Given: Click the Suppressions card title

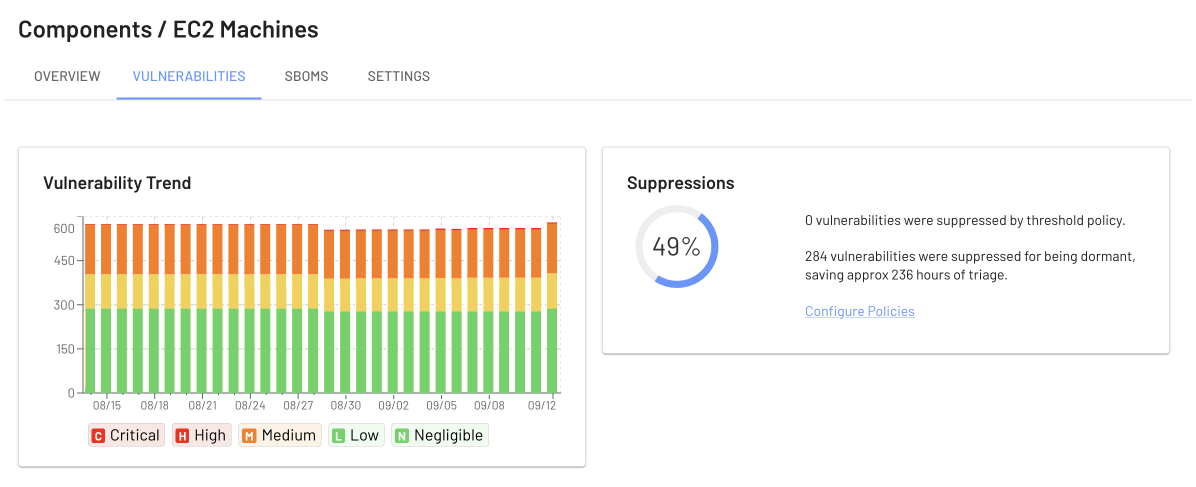Looking at the screenshot, I should (680, 183).
